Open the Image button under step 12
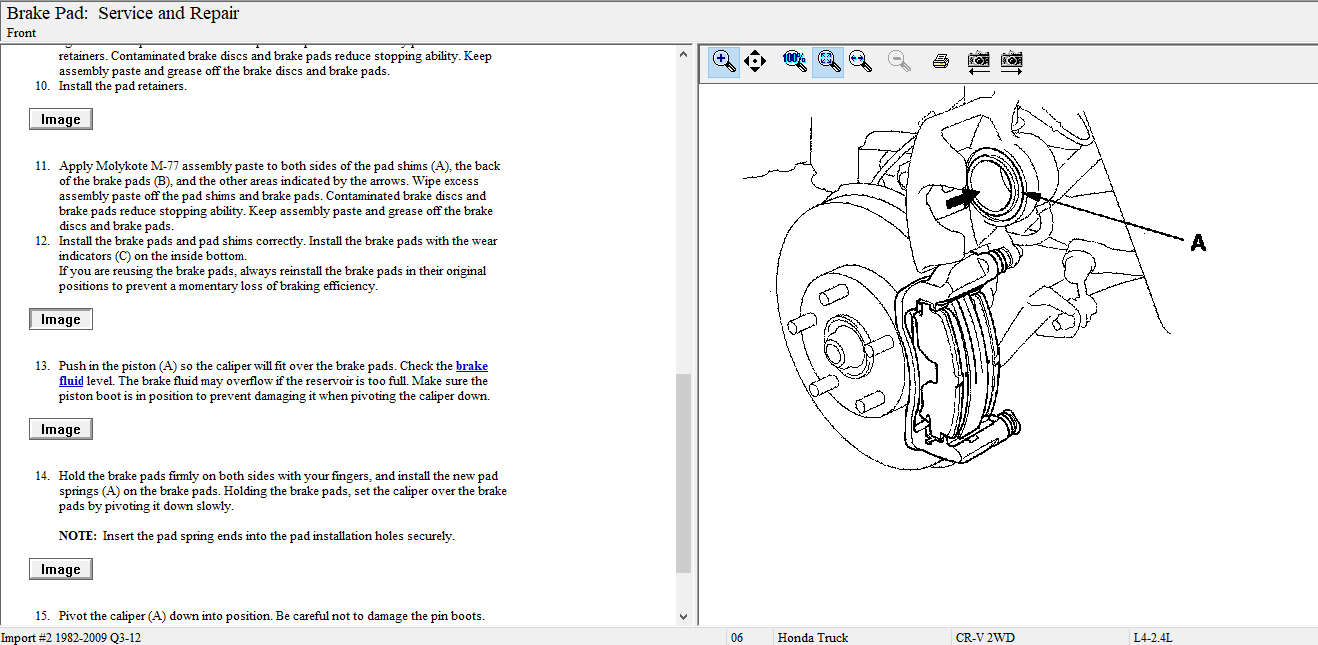Image resolution: width=1318 pixels, height=645 pixels. tap(61, 319)
